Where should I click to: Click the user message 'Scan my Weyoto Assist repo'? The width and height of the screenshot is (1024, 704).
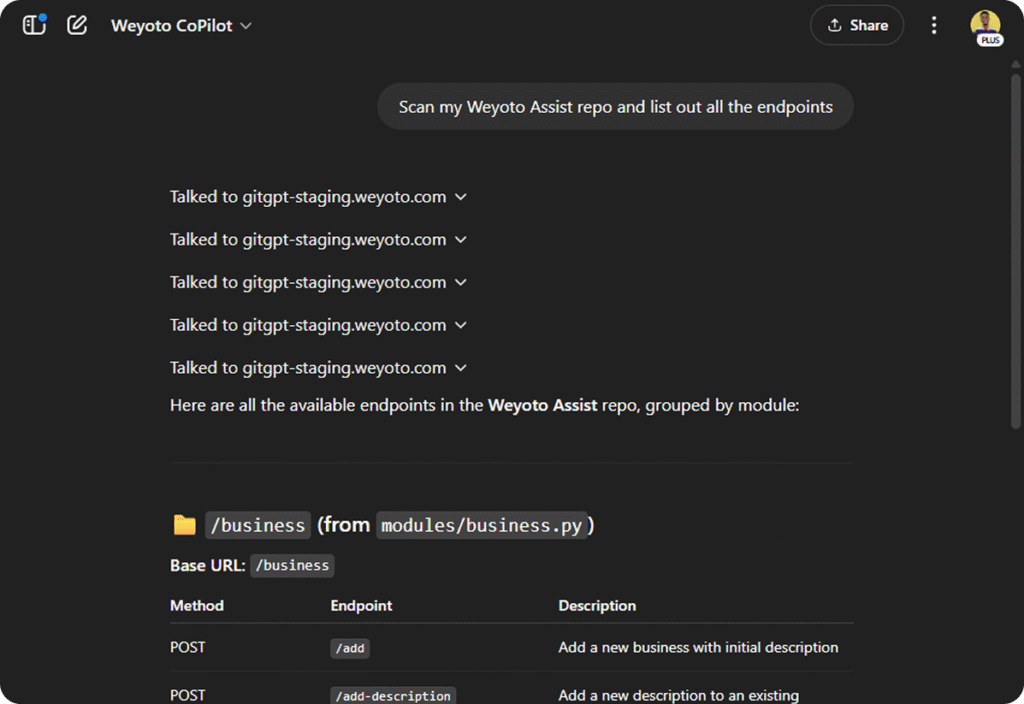click(x=615, y=106)
